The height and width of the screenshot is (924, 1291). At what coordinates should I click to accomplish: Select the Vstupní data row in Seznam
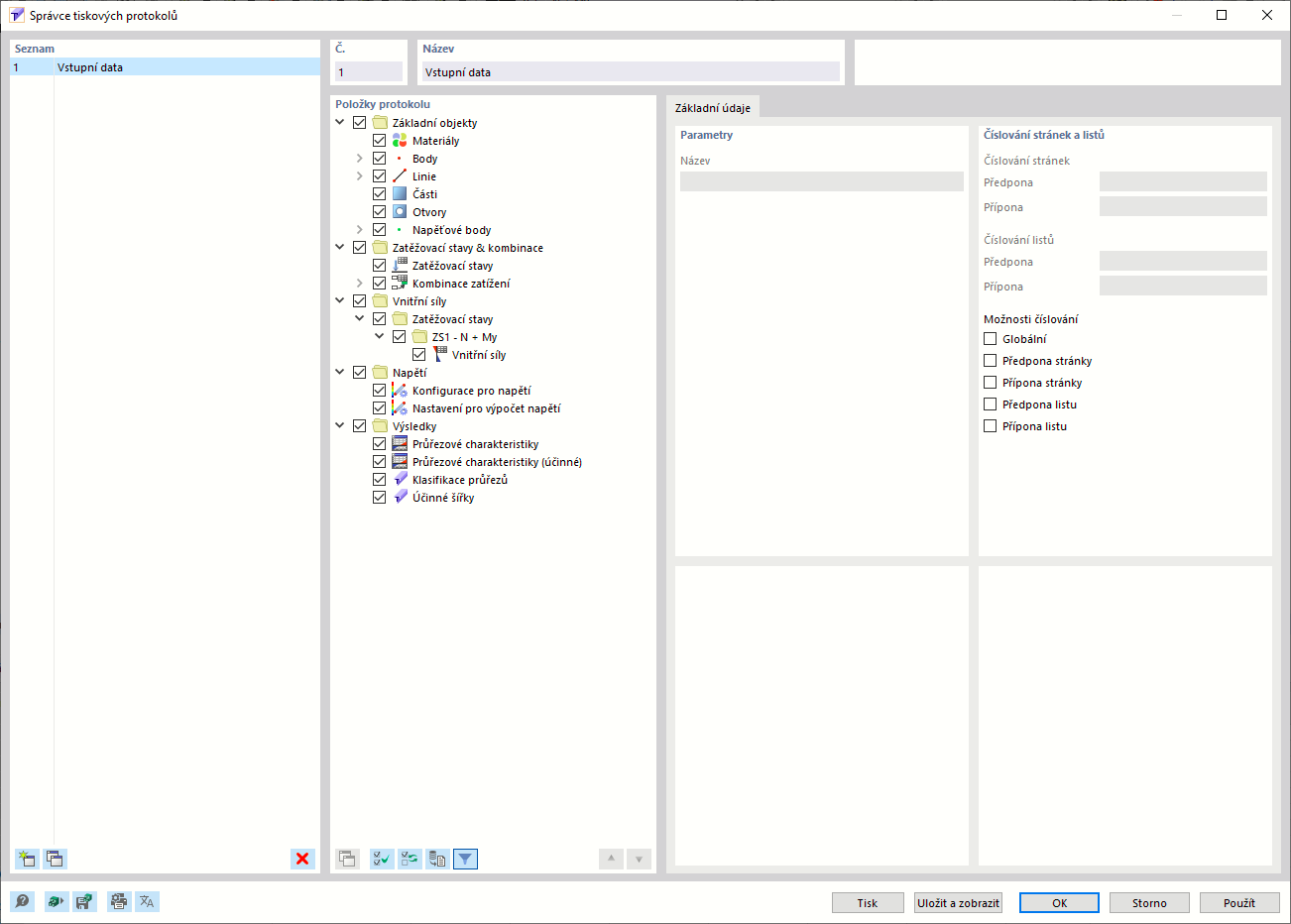tap(166, 67)
